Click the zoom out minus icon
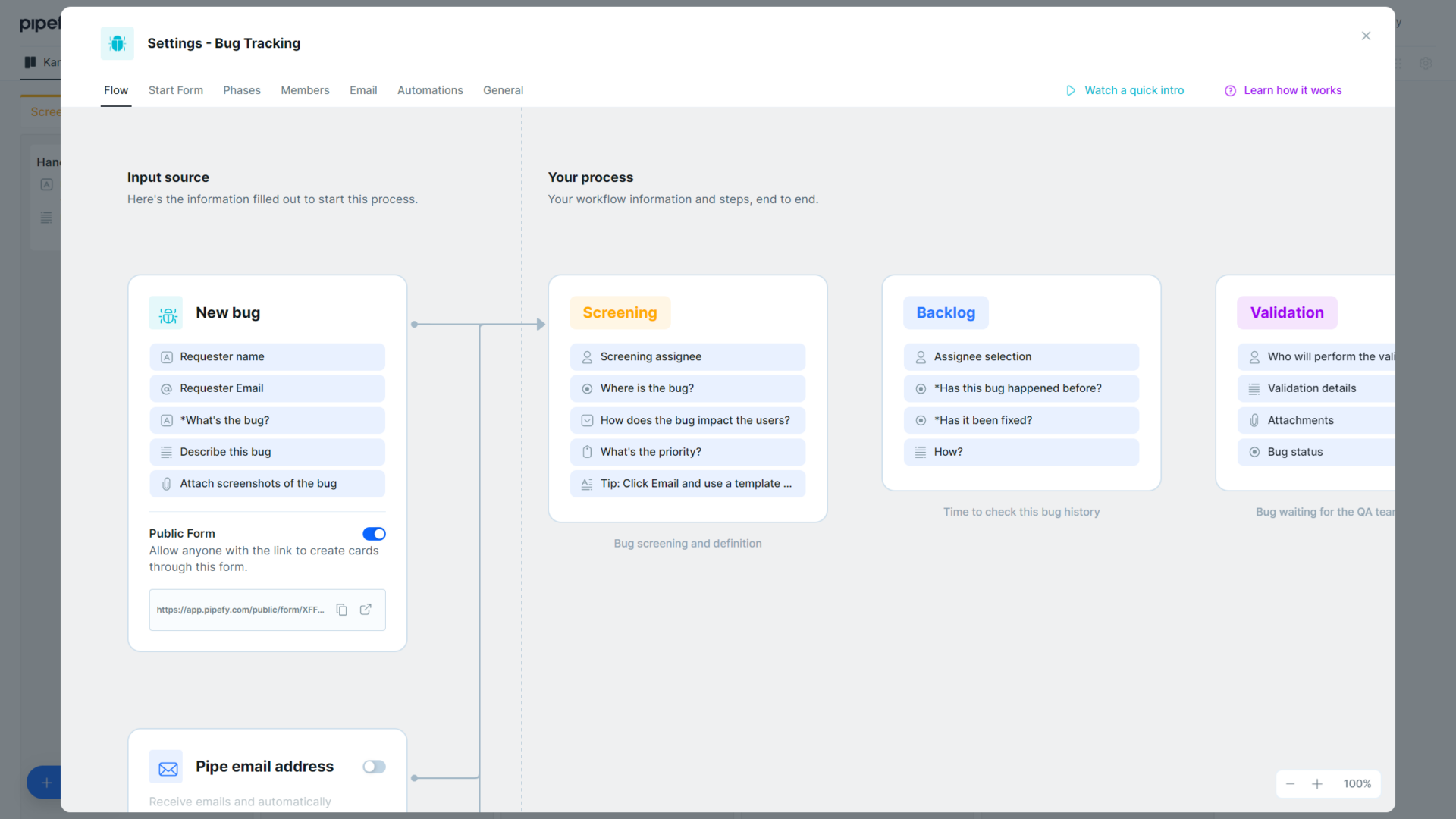The height and width of the screenshot is (819, 1456). pyautogui.click(x=1290, y=784)
